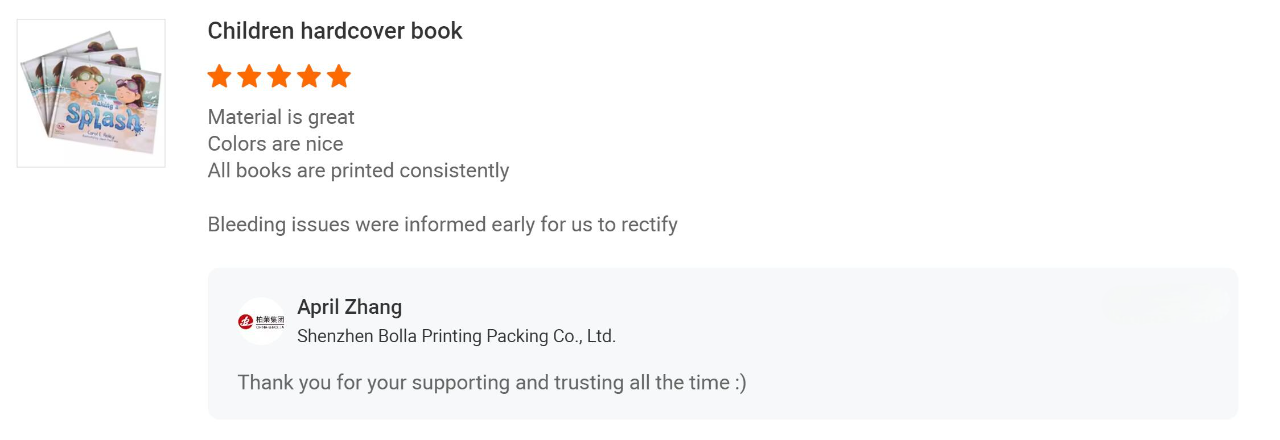Open the children's book product thumbnail
The image size is (1280, 440).
pos(91,93)
